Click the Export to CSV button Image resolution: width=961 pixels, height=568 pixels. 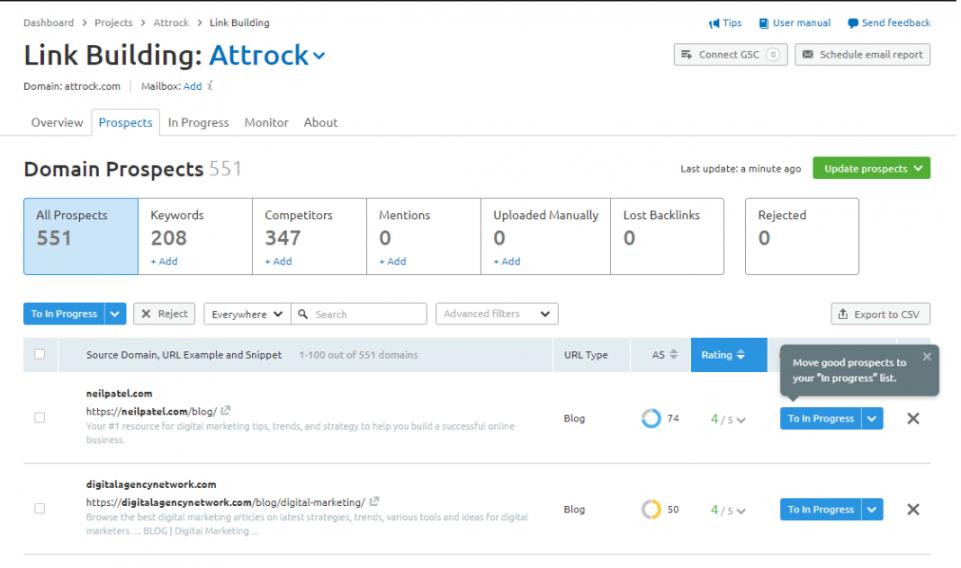(x=880, y=314)
